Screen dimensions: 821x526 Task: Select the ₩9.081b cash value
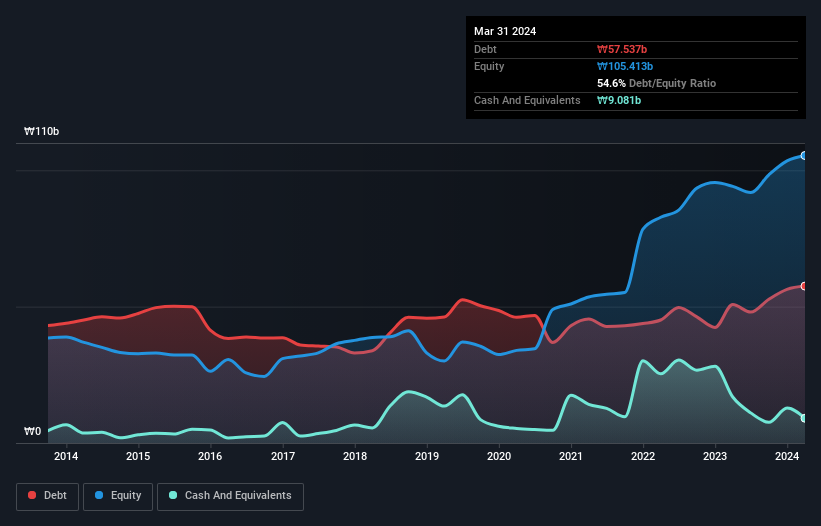tap(619, 100)
